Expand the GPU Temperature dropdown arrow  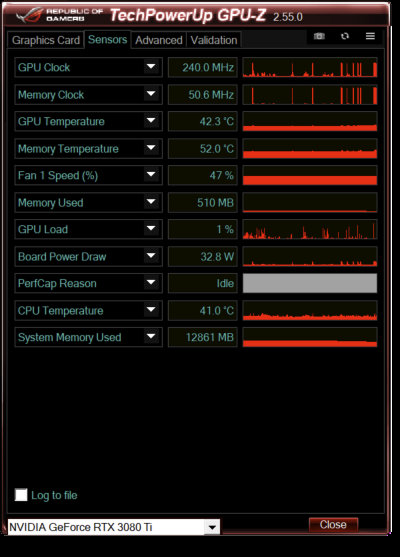(x=151, y=121)
